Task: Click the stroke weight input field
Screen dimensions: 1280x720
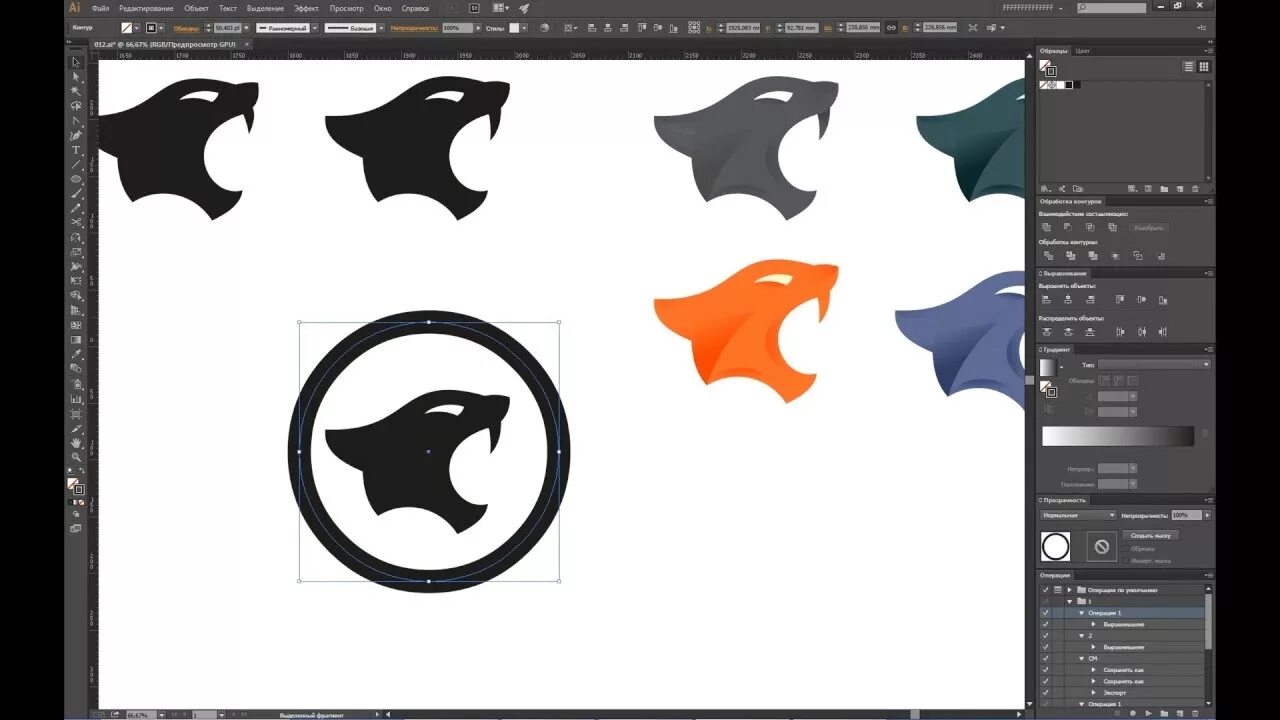Action: [227, 28]
